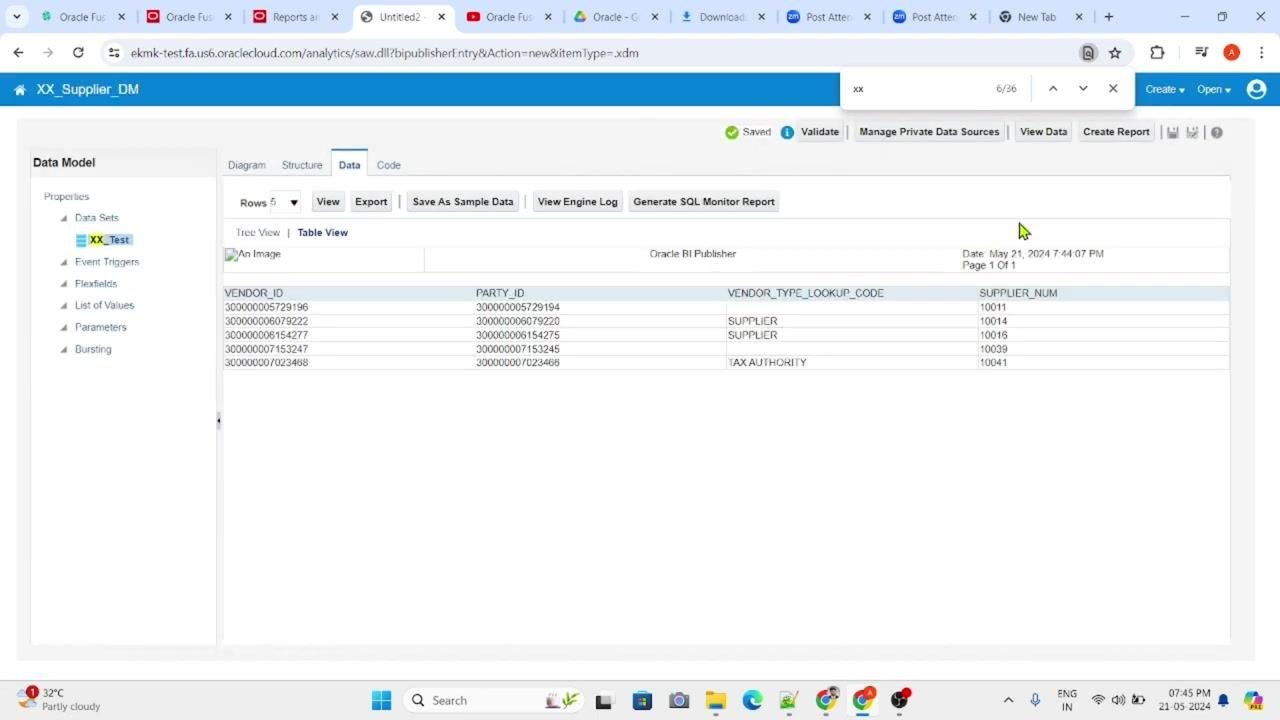Open the Code tab
This screenshot has width=1280, height=720.
(x=388, y=165)
